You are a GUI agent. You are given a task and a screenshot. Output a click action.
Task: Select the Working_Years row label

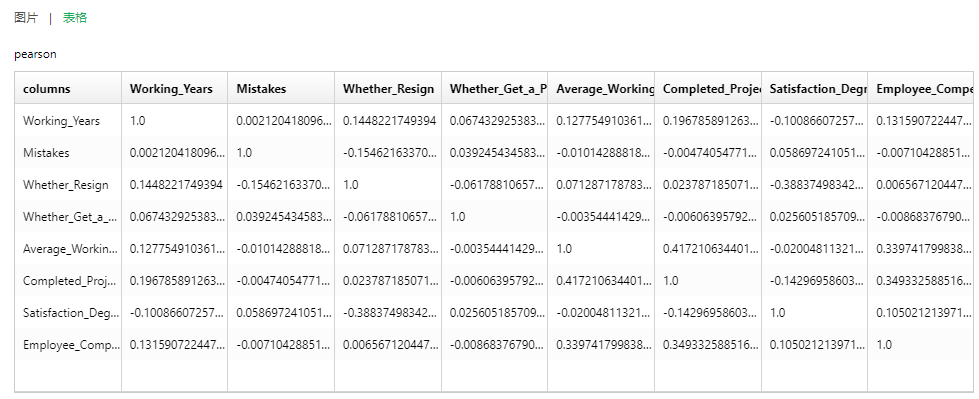[x=61, y=121]
